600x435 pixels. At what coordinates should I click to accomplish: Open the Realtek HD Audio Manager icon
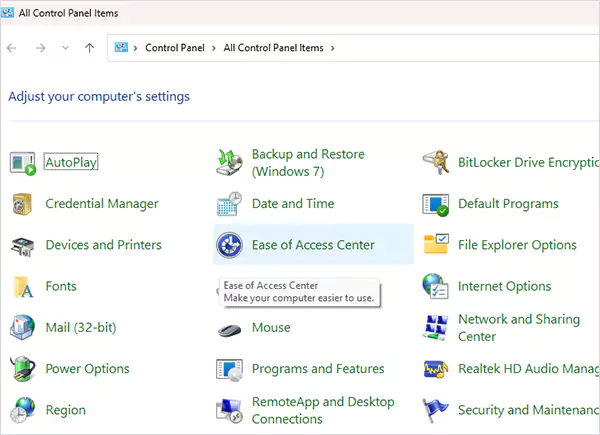(x=436, y=369)
